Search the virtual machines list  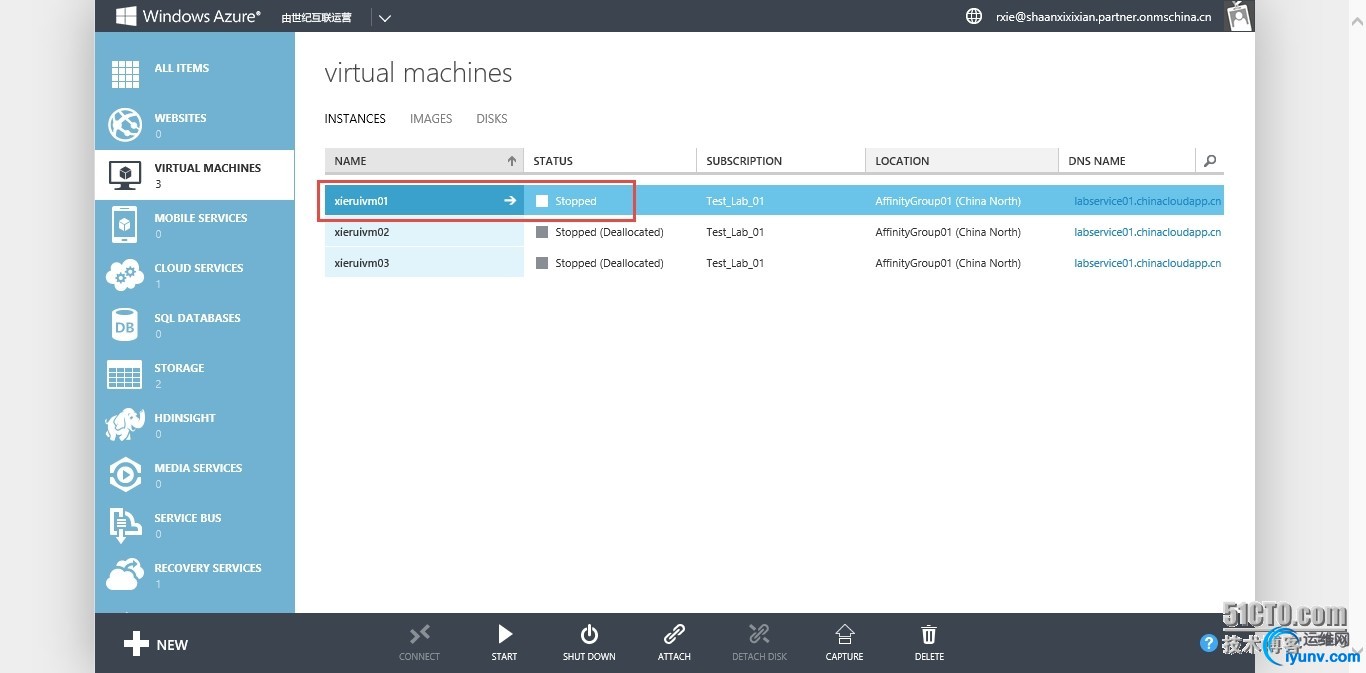pos(1210,161)
